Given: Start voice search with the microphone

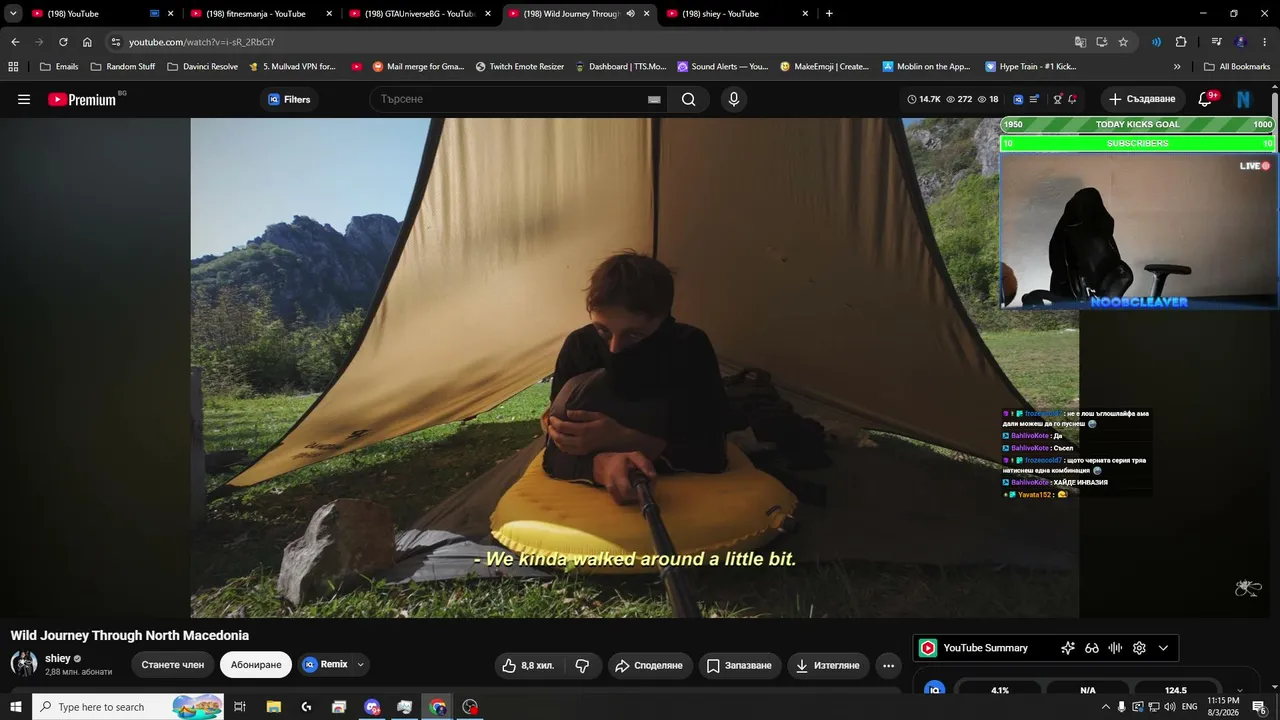Looking at the screenshot, I should [734, 99].
